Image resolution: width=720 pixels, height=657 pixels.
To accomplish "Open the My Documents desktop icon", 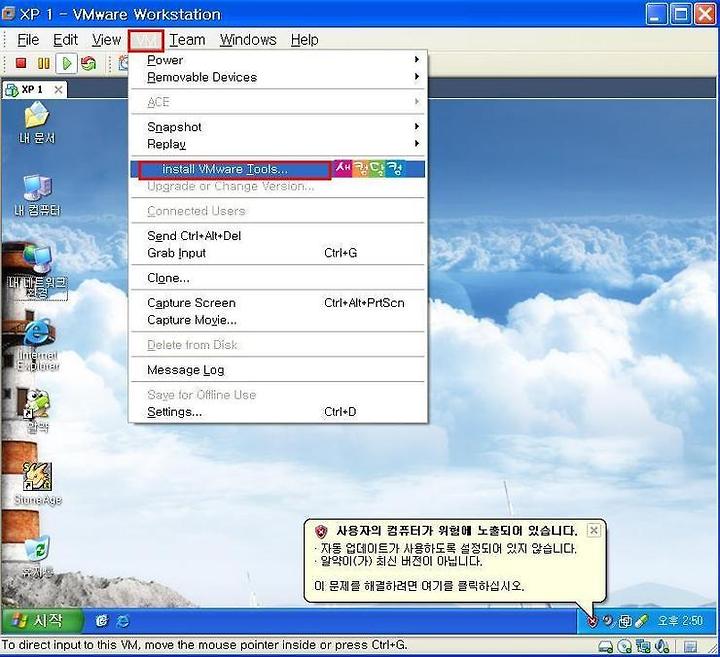I will click(x=37, y=122).
